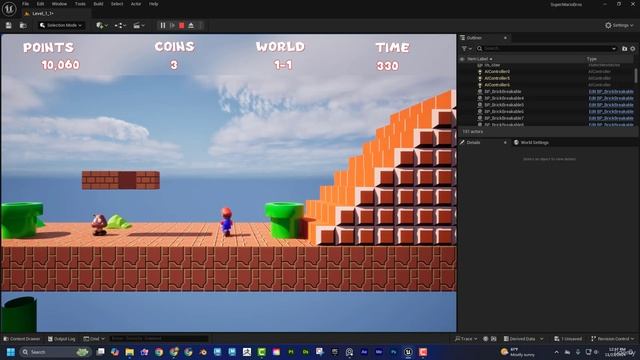This screenshot has height=360, width=640.
Task: Advance a single frame
Action: [x=172, y=25]
